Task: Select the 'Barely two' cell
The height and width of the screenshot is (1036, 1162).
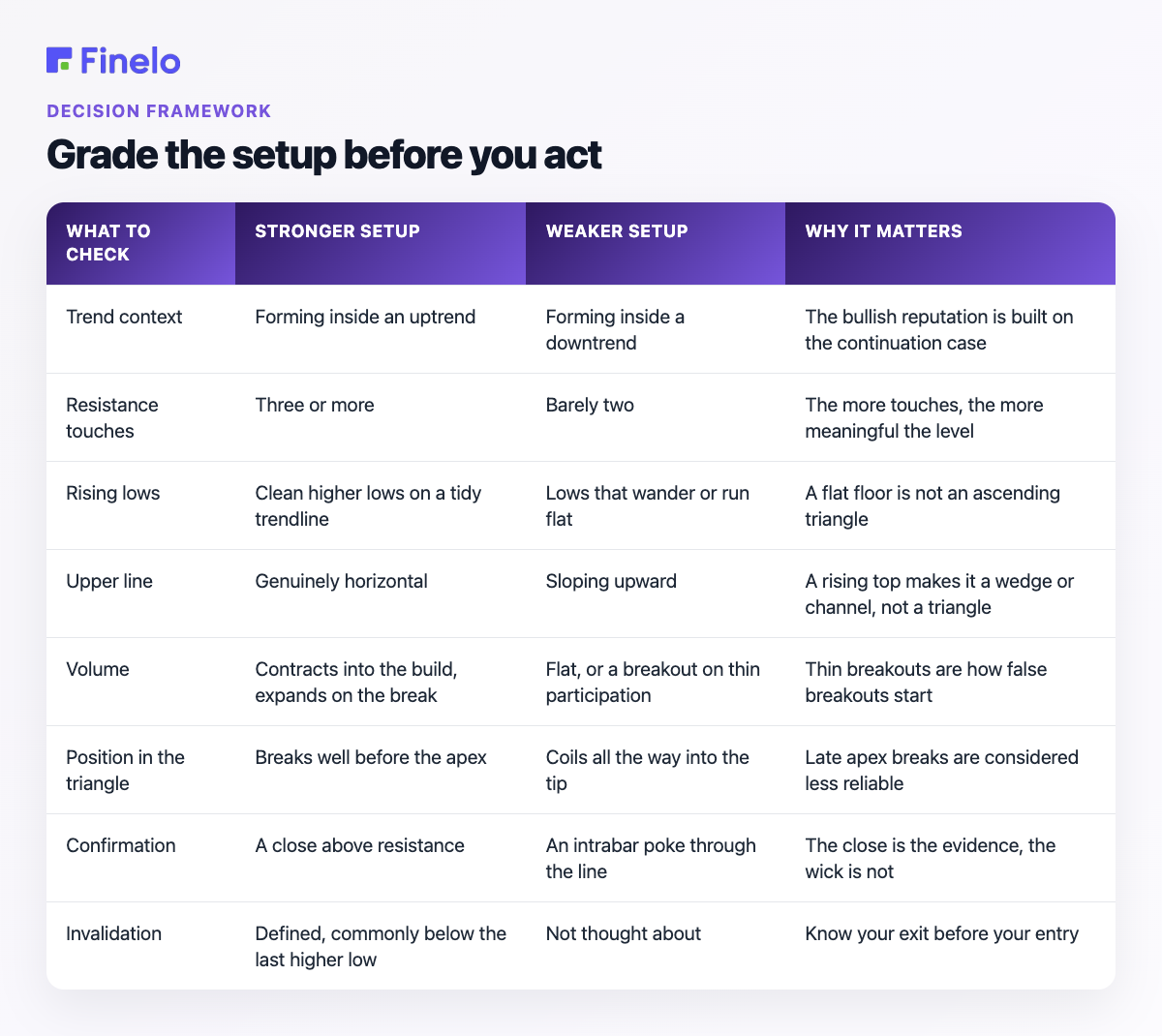Action: tap(590, 405)
